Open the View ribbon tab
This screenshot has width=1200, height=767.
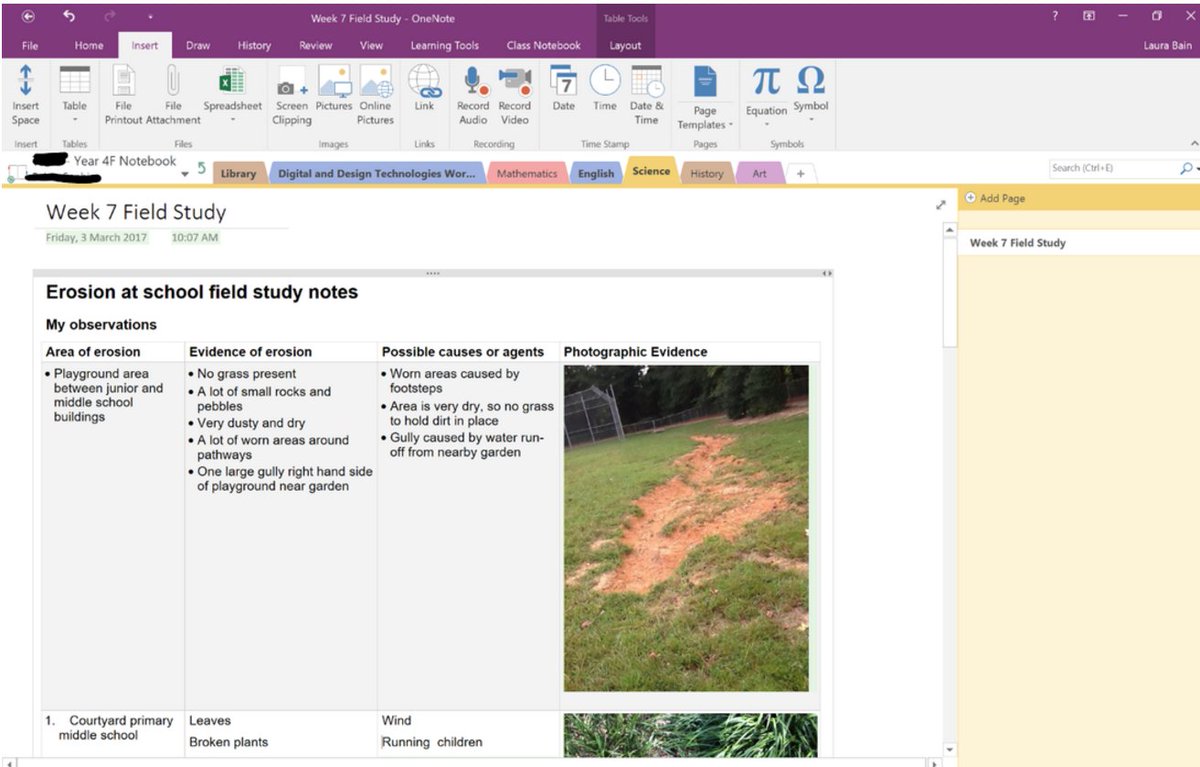point(371,45)
